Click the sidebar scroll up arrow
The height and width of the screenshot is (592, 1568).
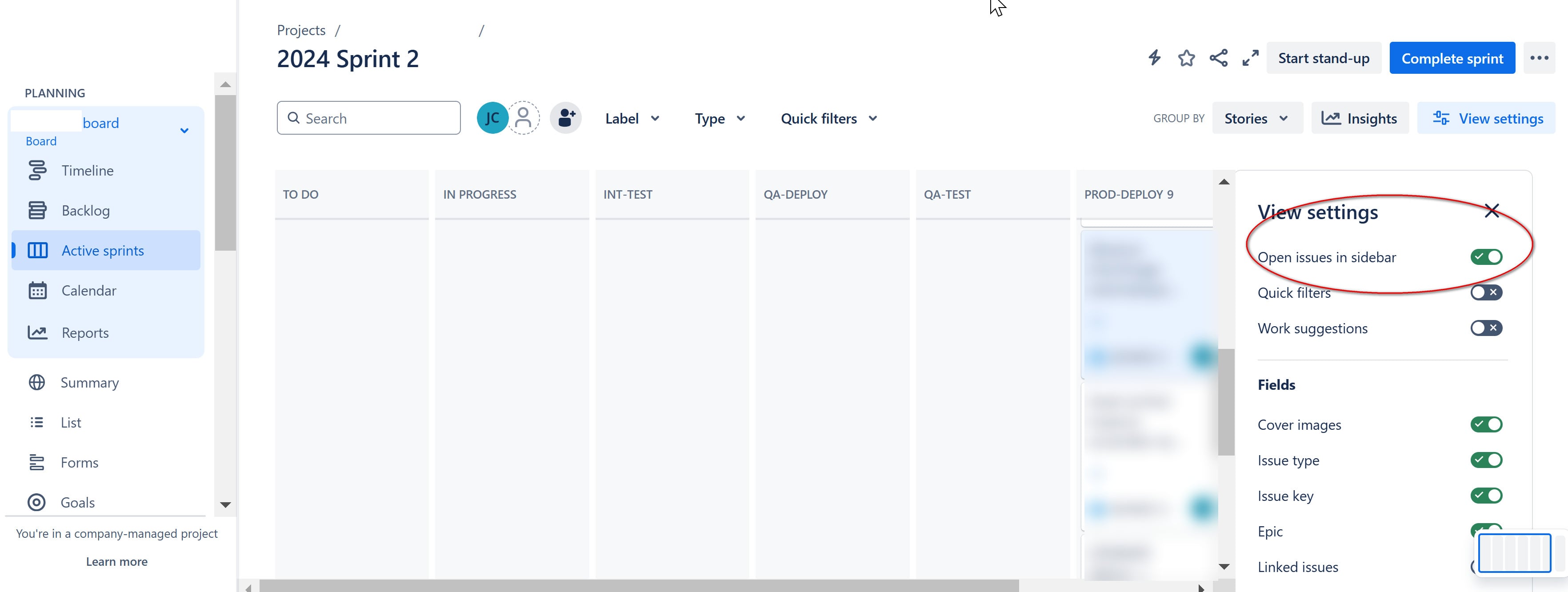pyautogui.click(x=225, y=84)
